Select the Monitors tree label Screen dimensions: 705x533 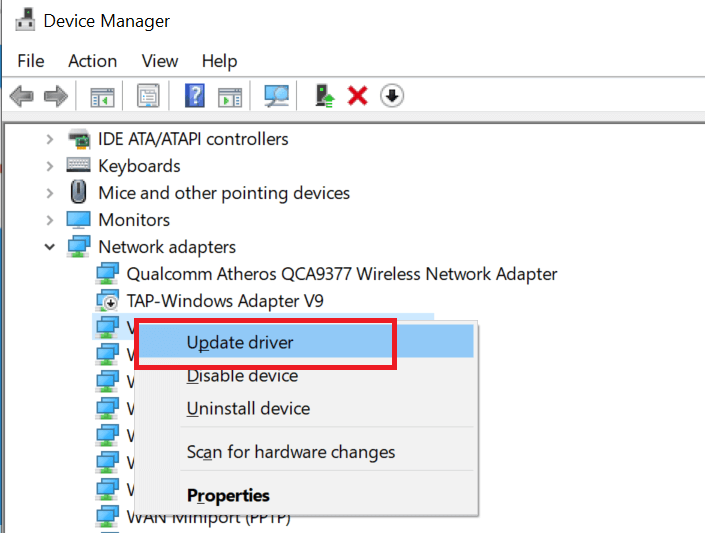click(134, 220)
